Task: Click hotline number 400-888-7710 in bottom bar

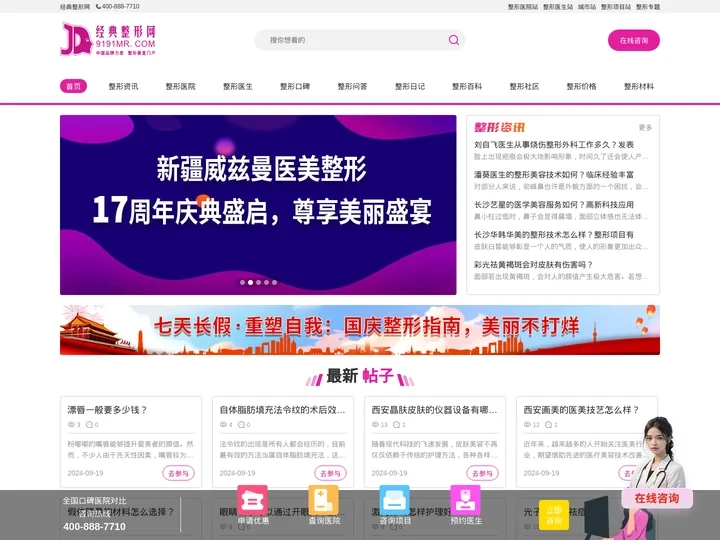Action: [x=94, y=526]
